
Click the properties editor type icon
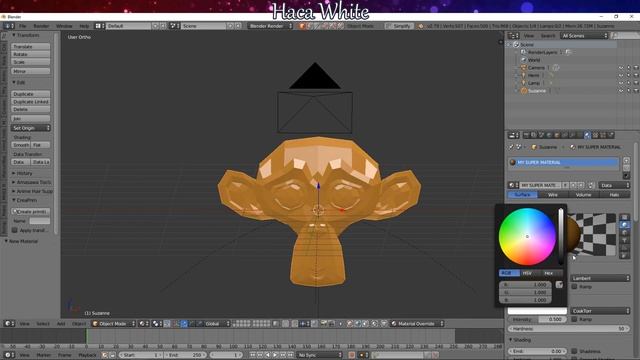pyautogui.click(x=513, y=135)
